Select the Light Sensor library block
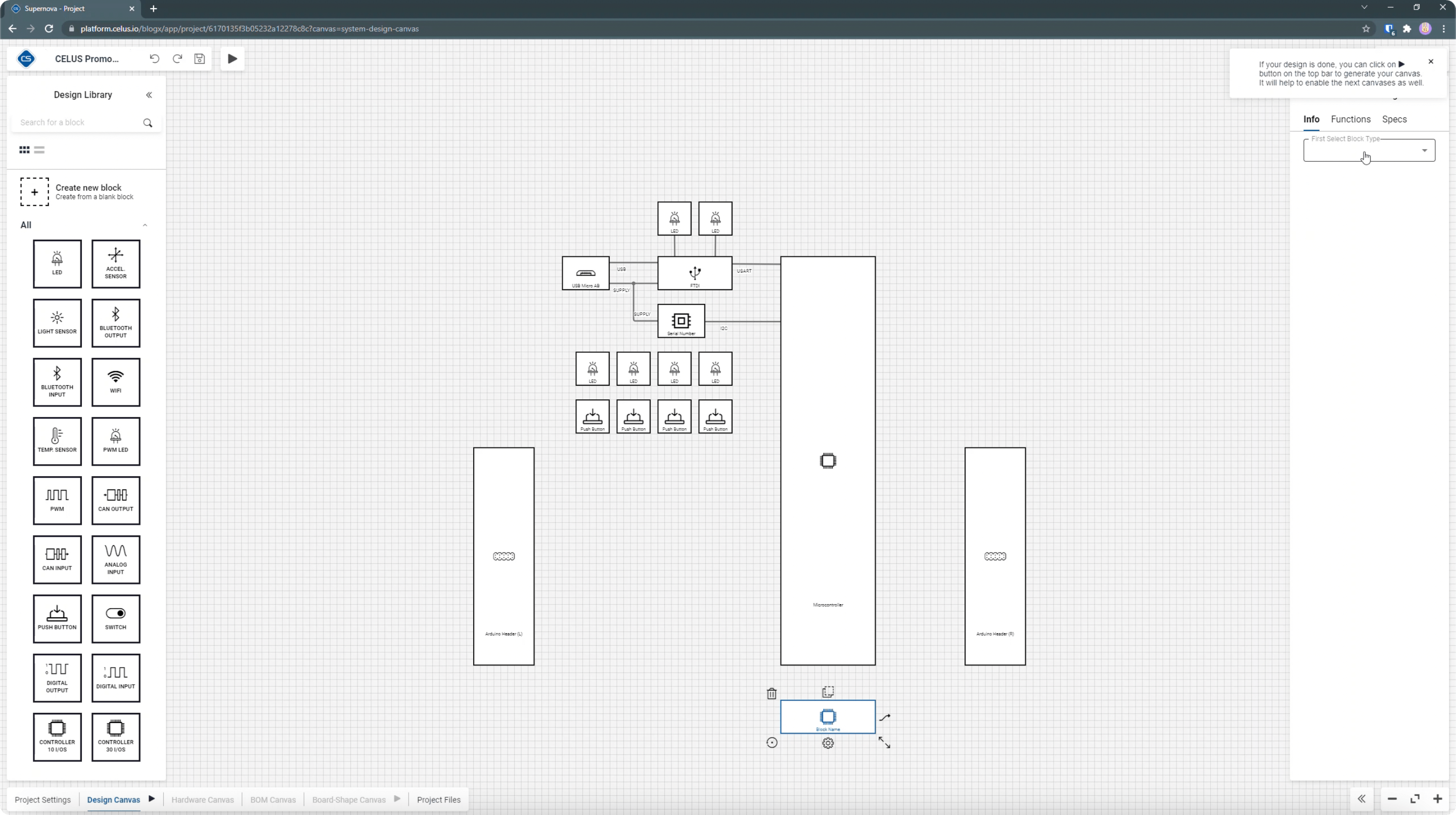 tap(57, 323)
